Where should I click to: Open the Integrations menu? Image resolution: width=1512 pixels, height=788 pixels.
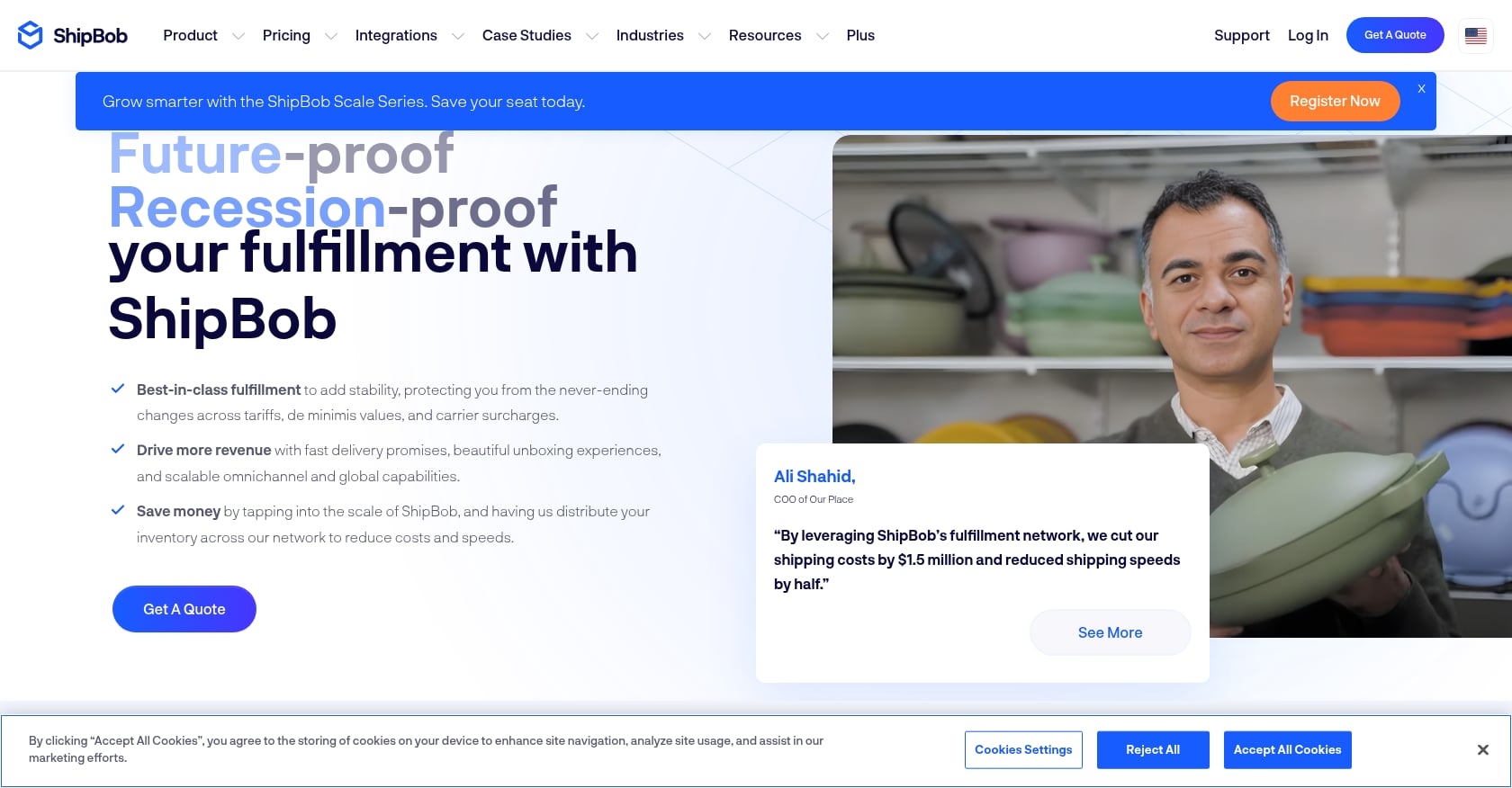[x=396, y=35]
